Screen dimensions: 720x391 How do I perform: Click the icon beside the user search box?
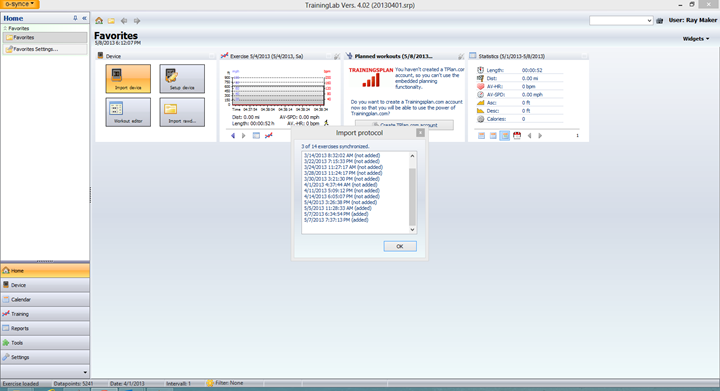tap(660, 21)
